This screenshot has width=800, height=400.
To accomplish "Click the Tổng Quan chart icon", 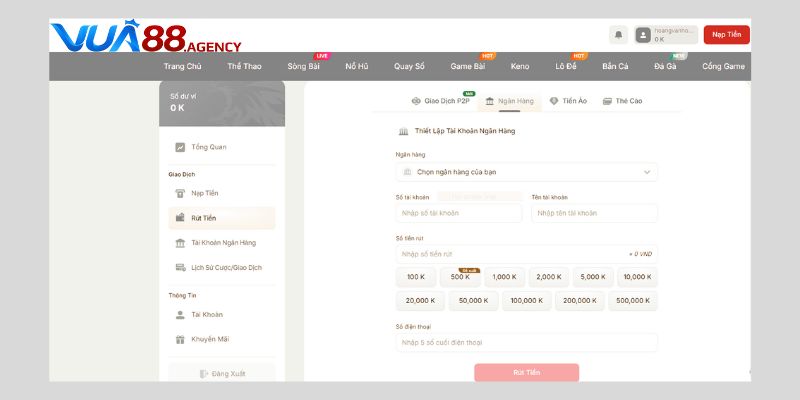I will (x=180, y=147).
